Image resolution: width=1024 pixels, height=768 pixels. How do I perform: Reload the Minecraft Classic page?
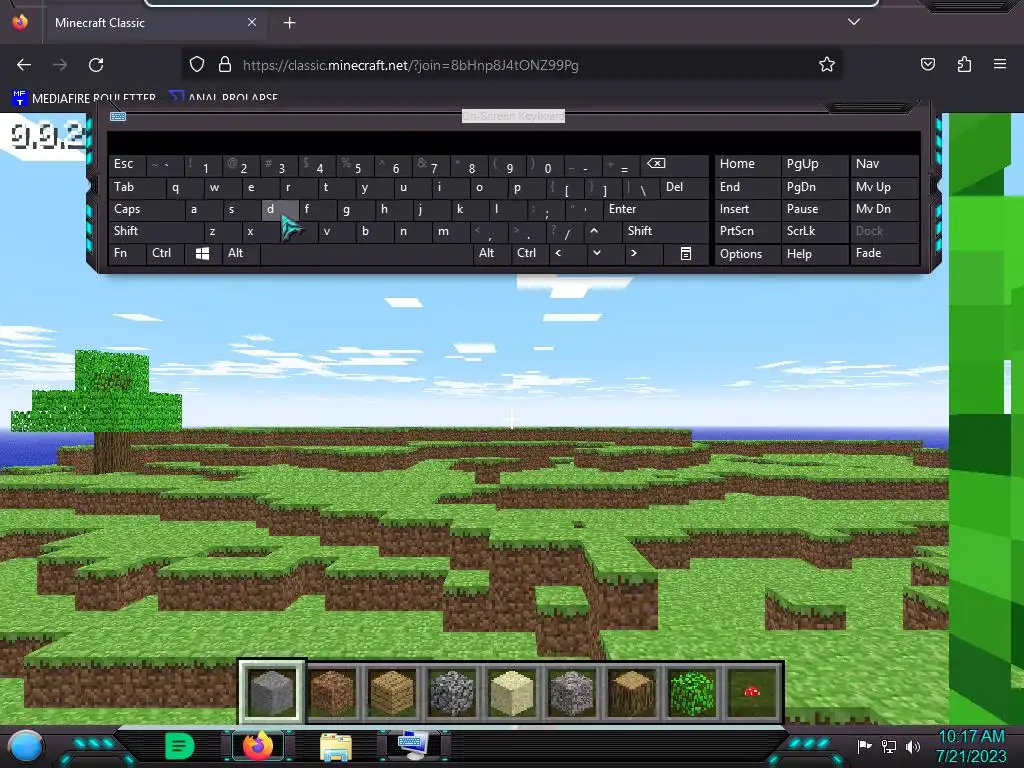[x=96, y=65]
